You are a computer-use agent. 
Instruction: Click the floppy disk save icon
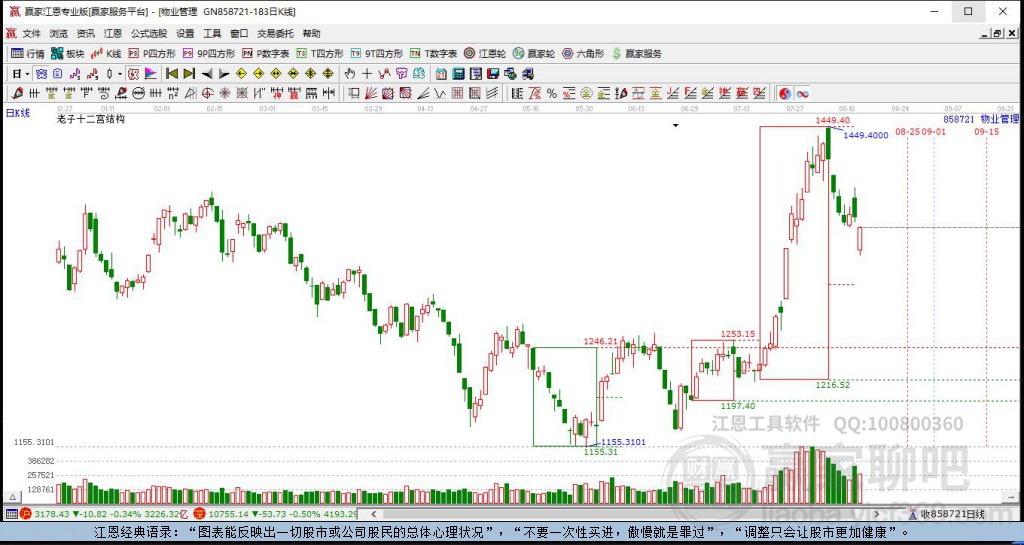[x=493, y=74]
